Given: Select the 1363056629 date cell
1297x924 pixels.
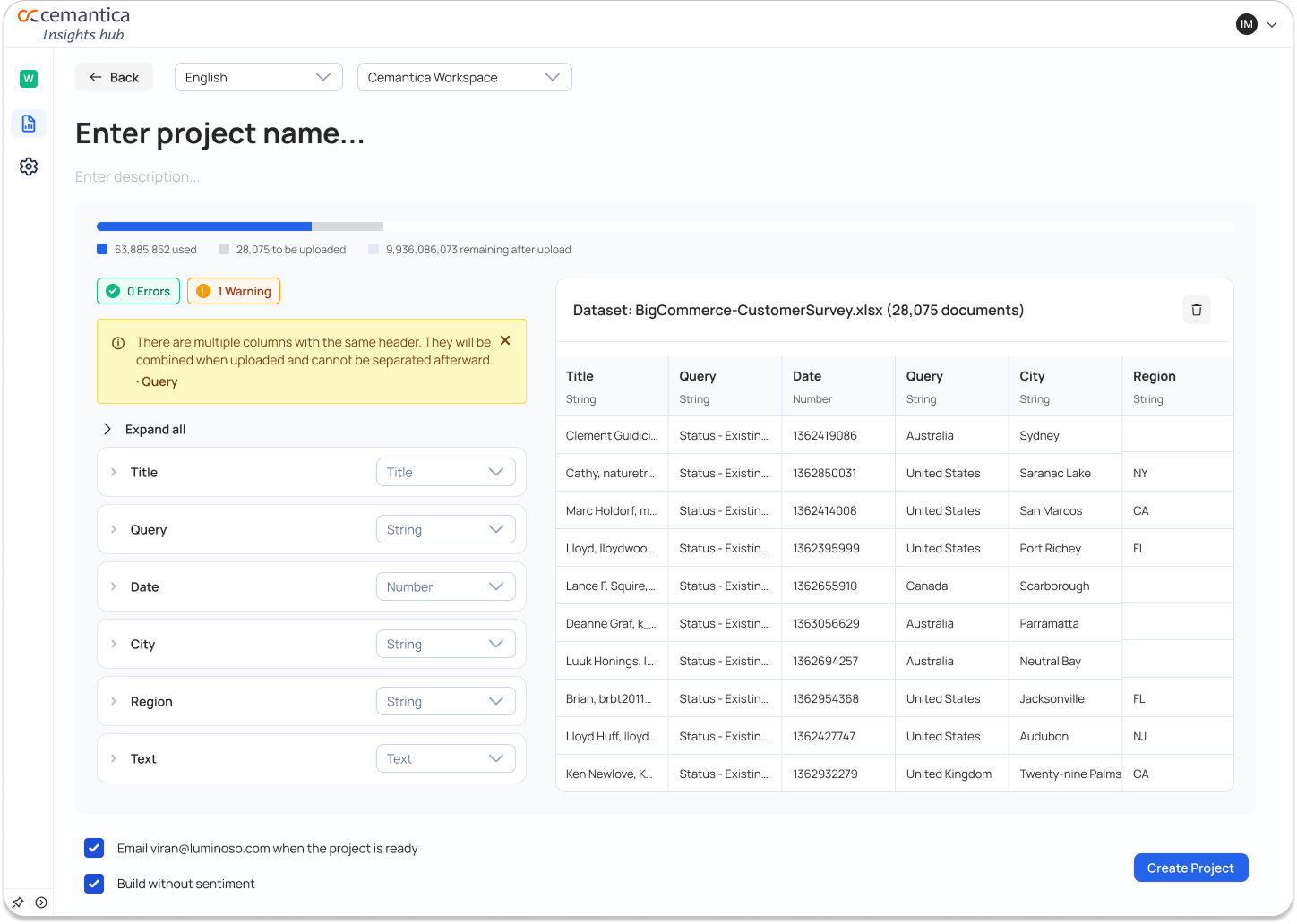Looking at the screenshot, I should 838,623.
